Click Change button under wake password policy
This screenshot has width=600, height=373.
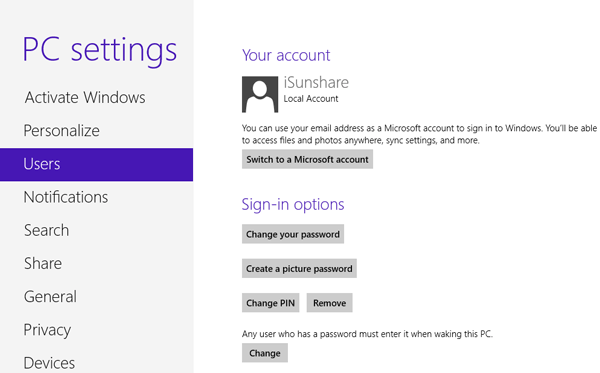point(265,353)
